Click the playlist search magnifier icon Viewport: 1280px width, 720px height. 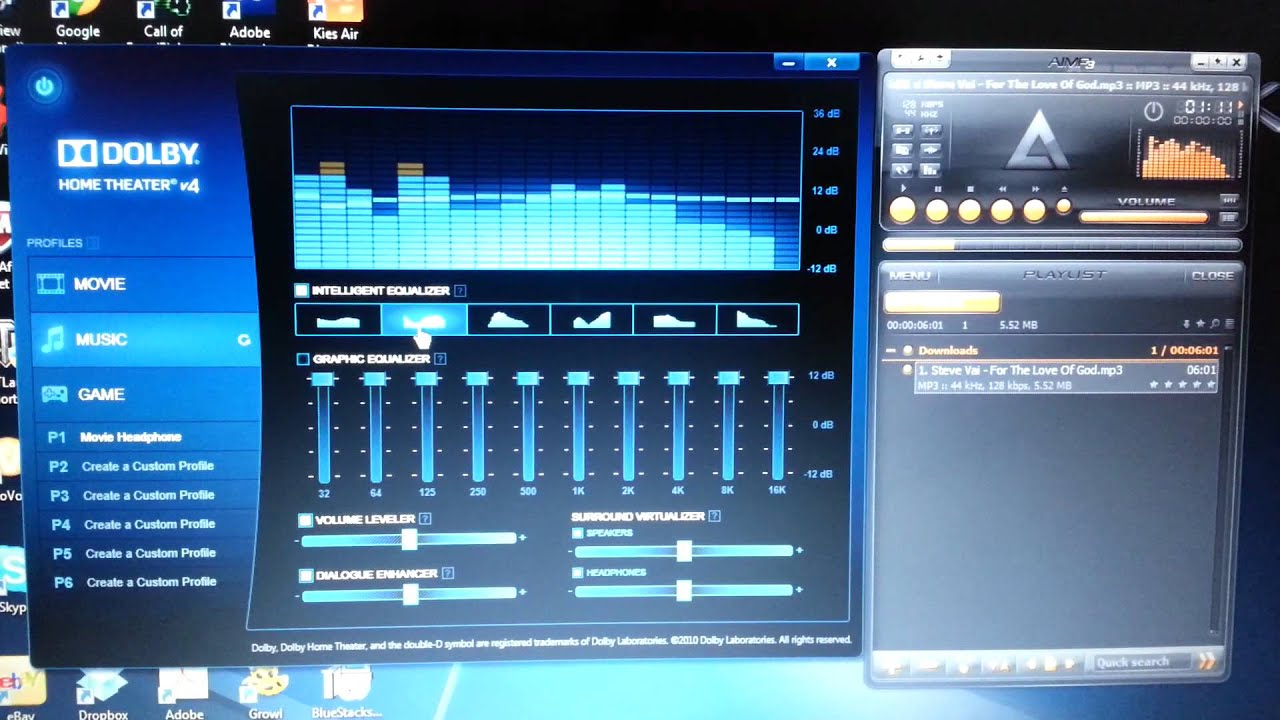[x=1214, y=324]
